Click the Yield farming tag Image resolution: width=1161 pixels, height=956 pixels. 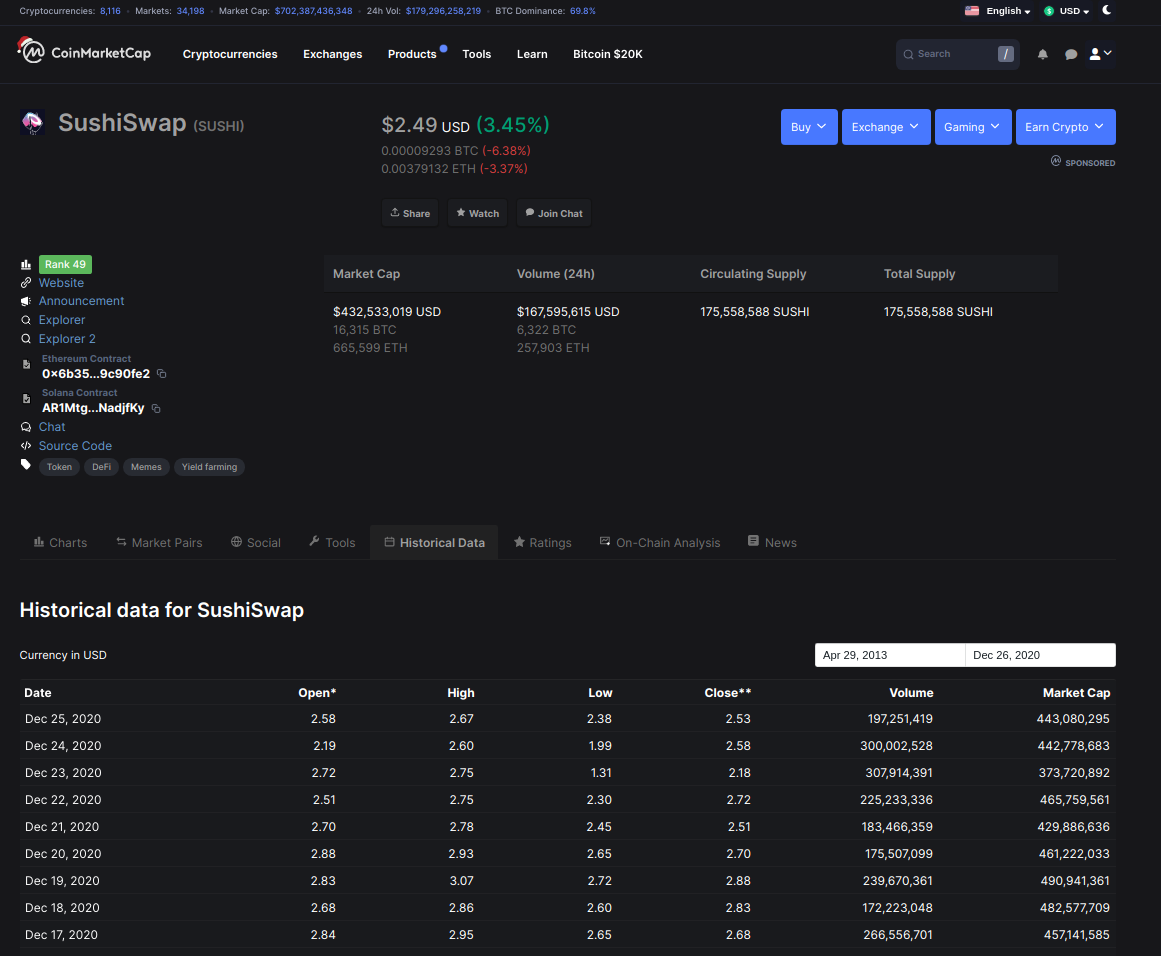click(210, 467)
